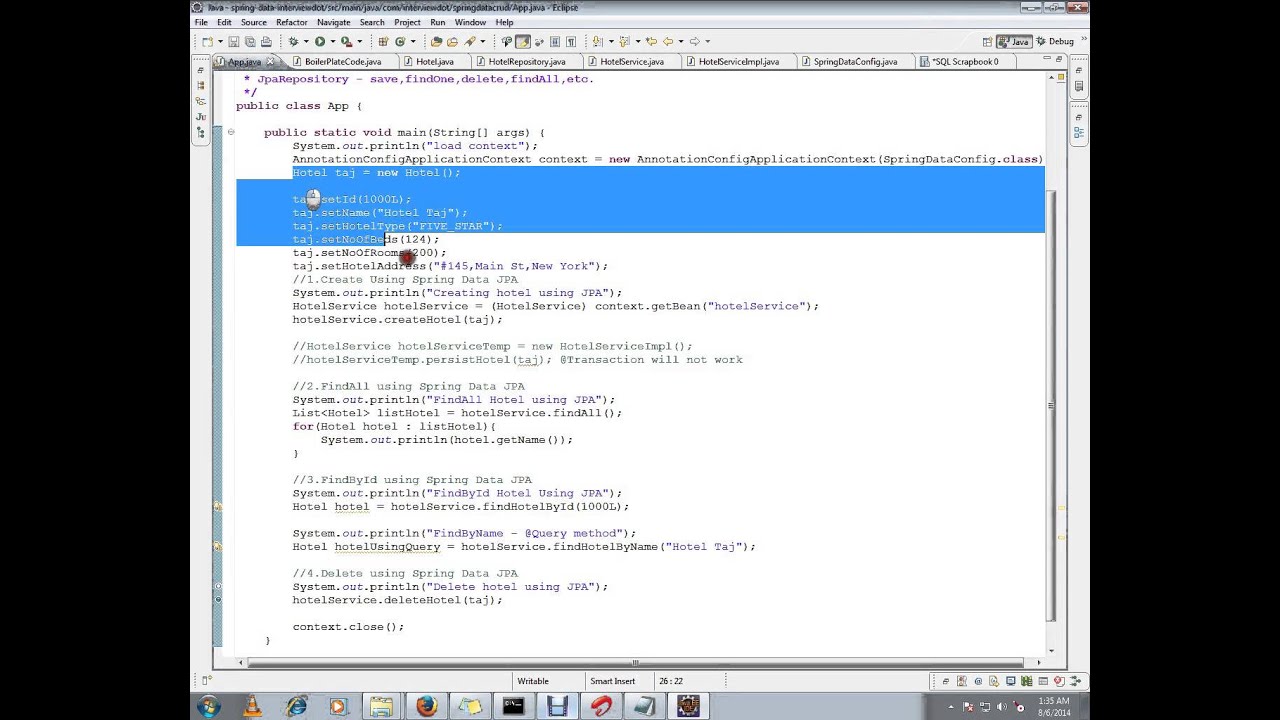Open the New Java Class dropdown arrow
The height and width of the screenshot is (720, 1280).
[x=412, y=41]
